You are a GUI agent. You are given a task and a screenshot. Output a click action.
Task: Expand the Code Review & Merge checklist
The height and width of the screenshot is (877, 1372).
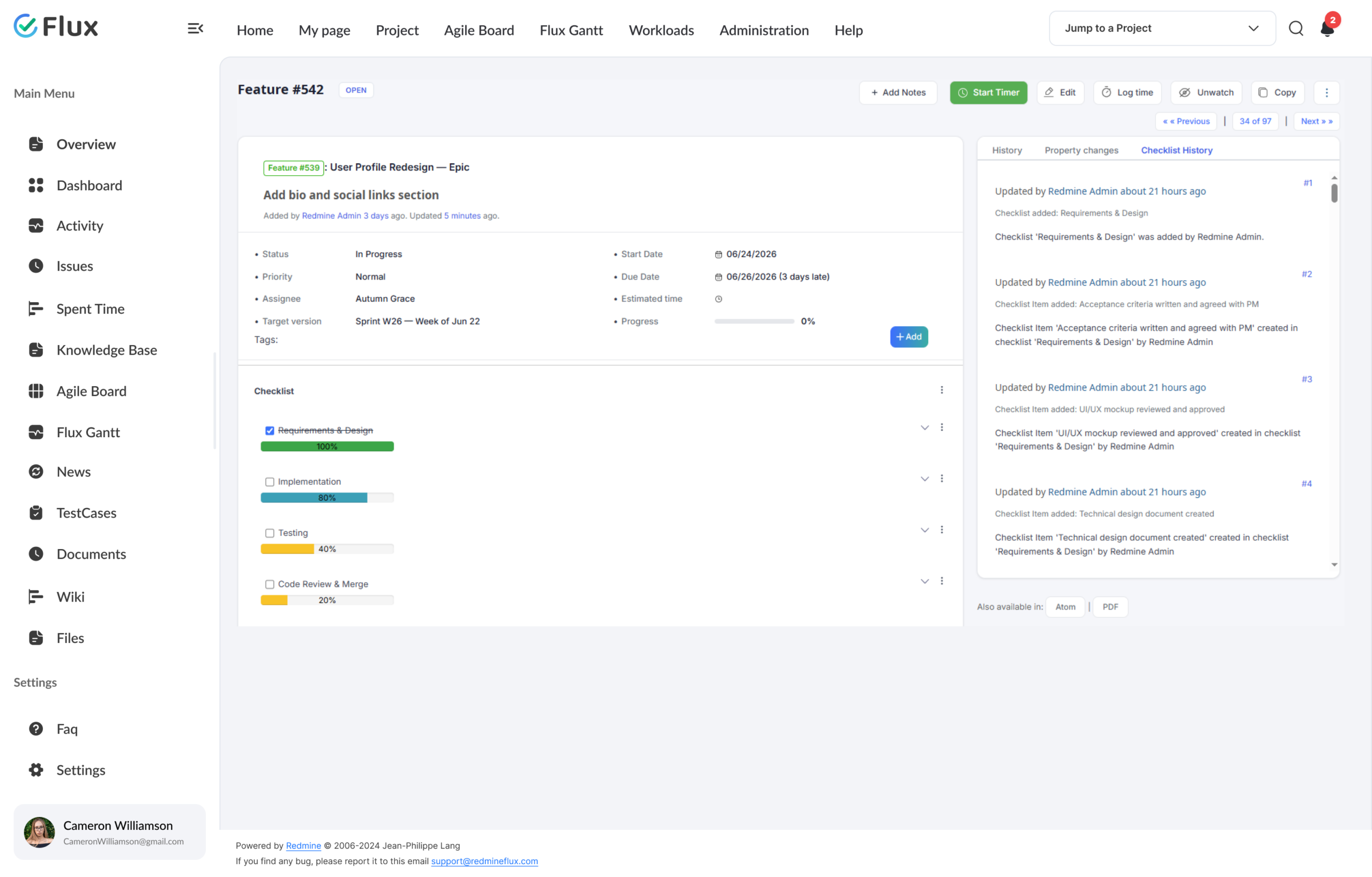click(924, 581)
